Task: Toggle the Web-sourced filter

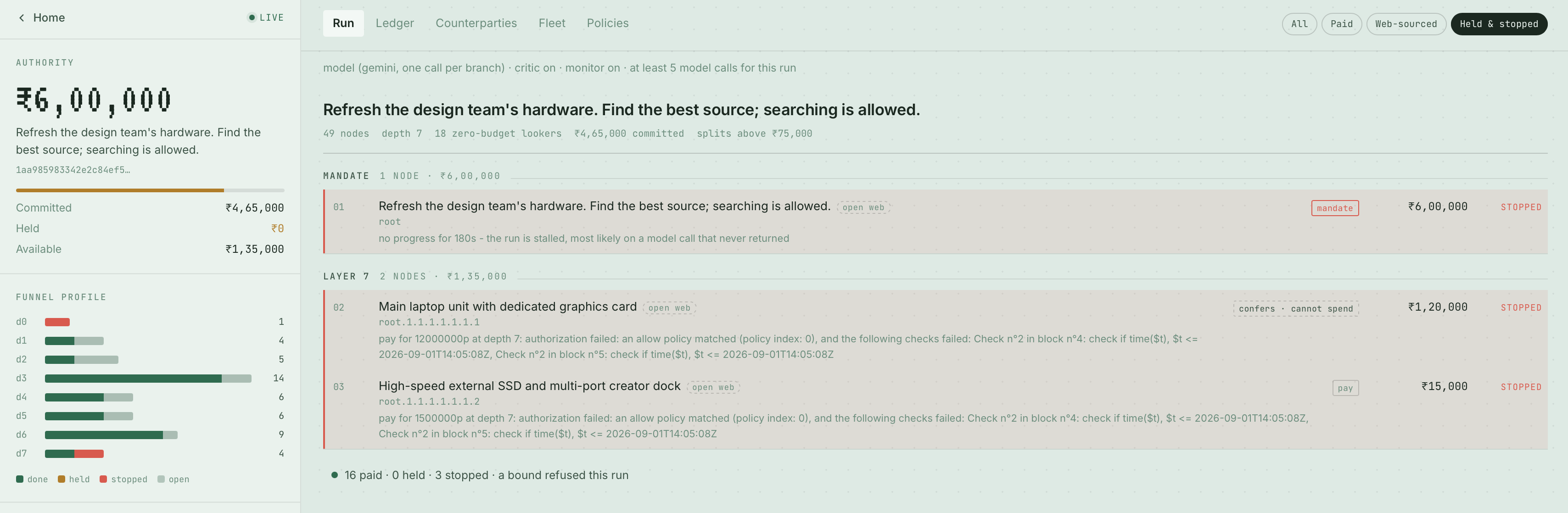Action: pos(1406,24)
